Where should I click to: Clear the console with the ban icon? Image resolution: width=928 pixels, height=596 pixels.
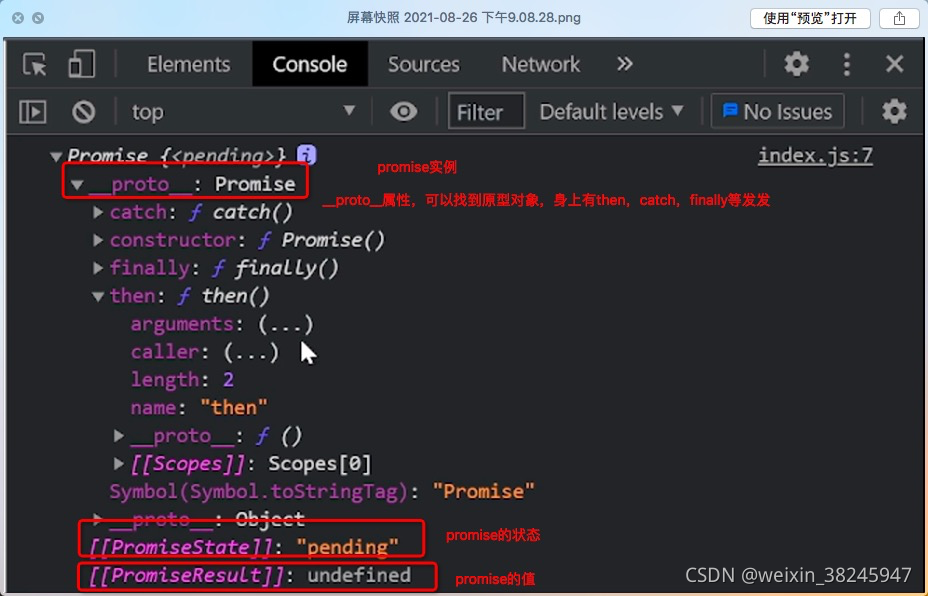click(83, 112)
